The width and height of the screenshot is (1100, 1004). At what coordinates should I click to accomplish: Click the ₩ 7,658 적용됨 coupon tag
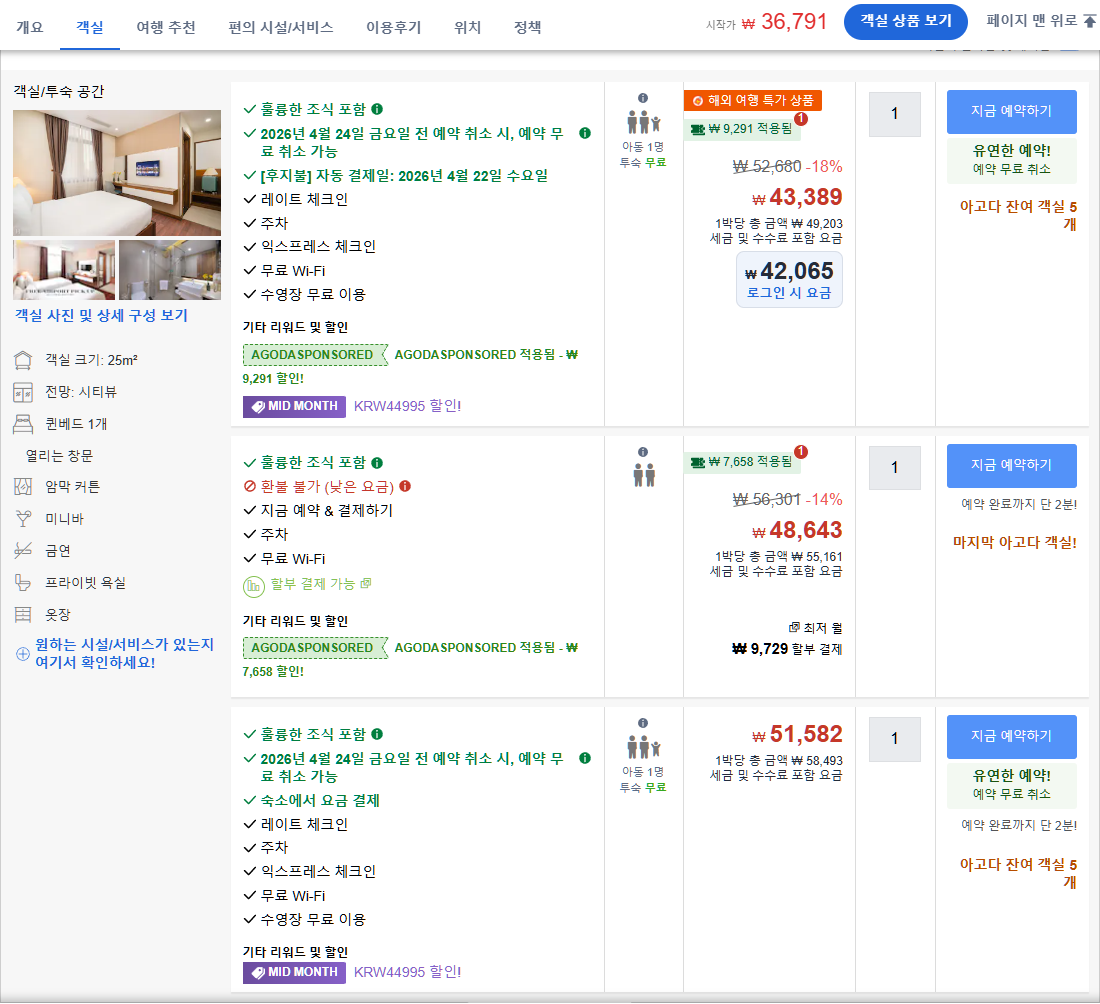point(744,462)
